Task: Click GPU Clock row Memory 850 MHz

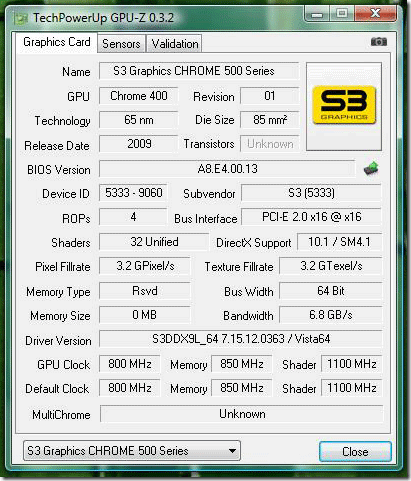Action: coord(242,364)
